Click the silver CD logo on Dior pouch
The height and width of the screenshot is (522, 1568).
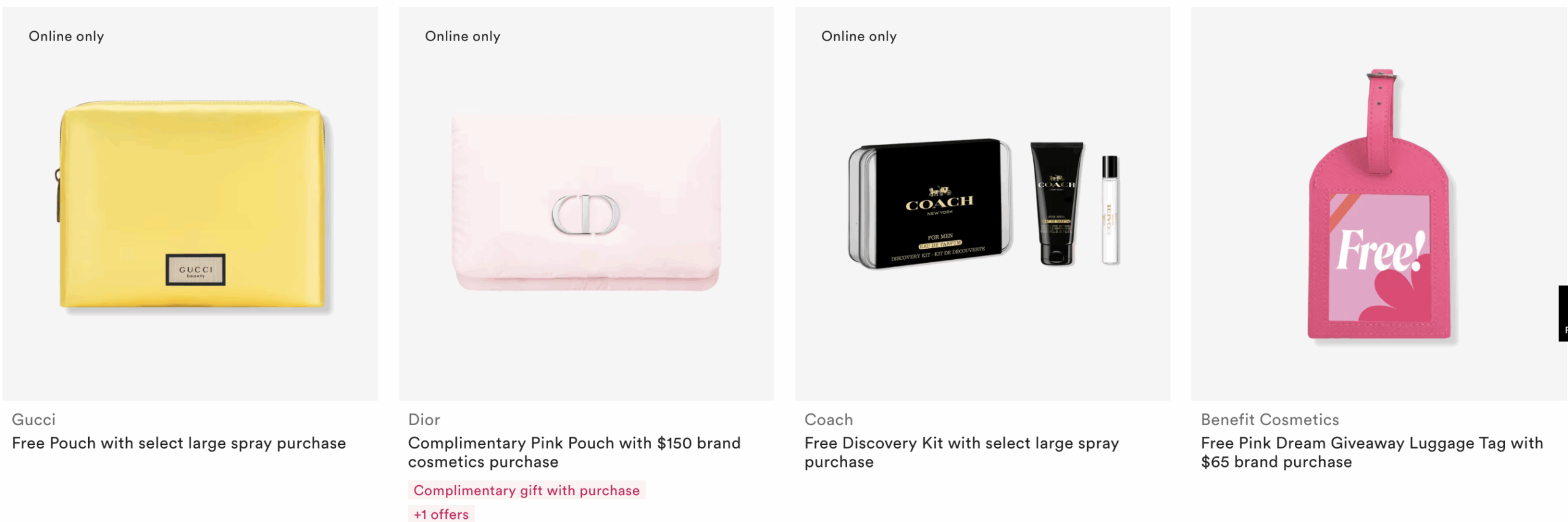(586, 214)
